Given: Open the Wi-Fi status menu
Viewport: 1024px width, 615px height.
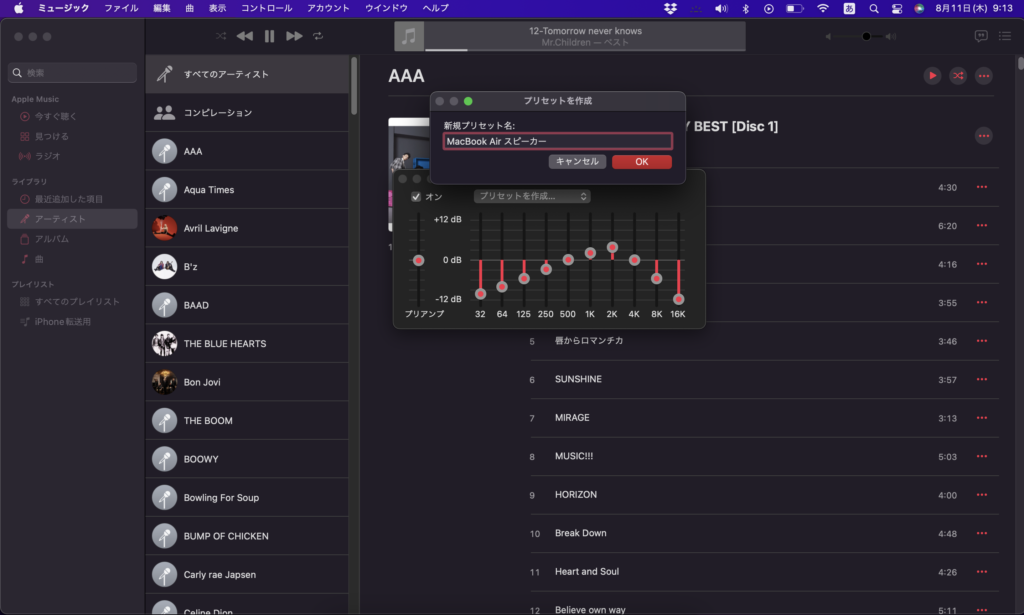Looking at the screenshot, I should pos(823,8).
